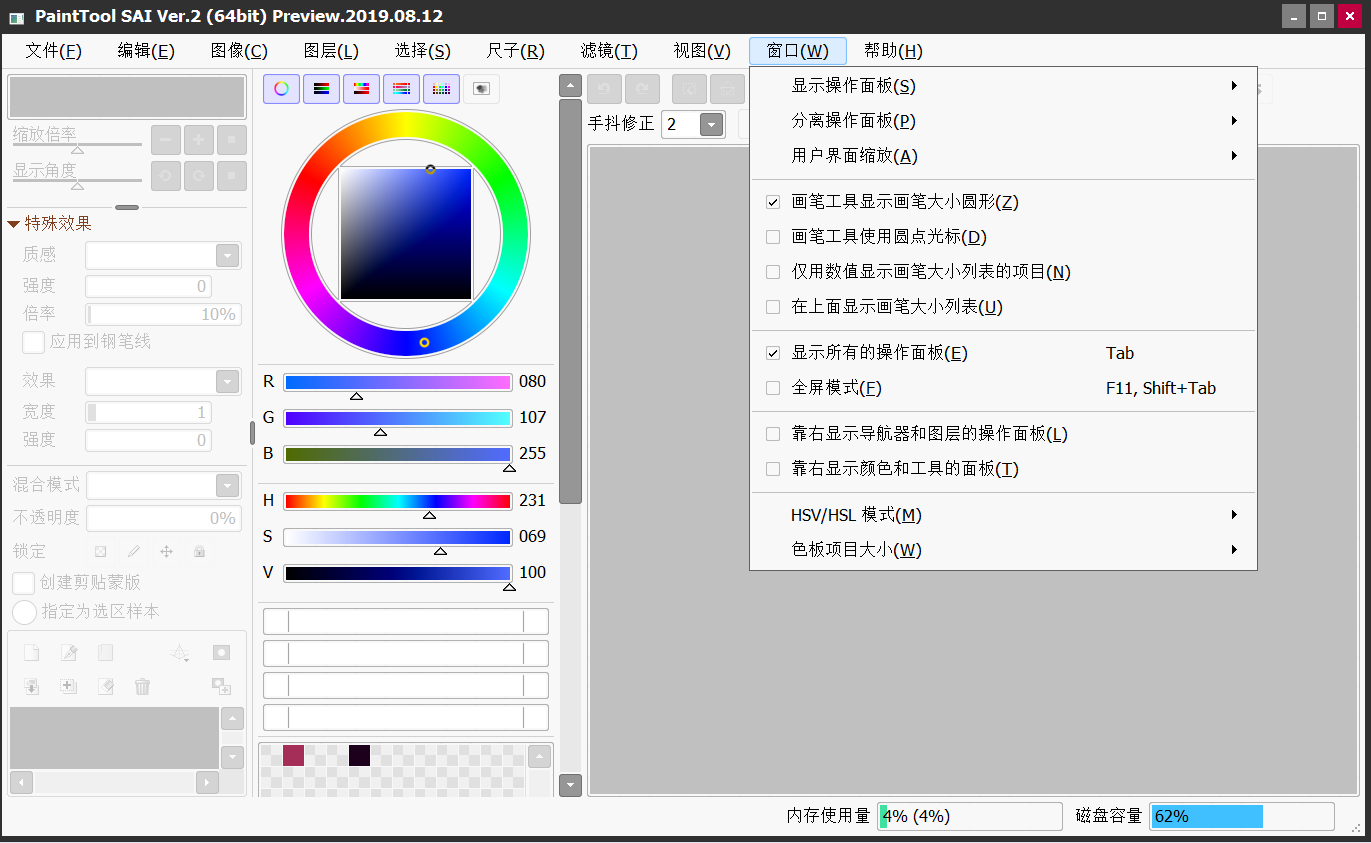Rotate view counterclockwise icon
This screenshot has width=1371, height=843.
[x=166, y=175]
